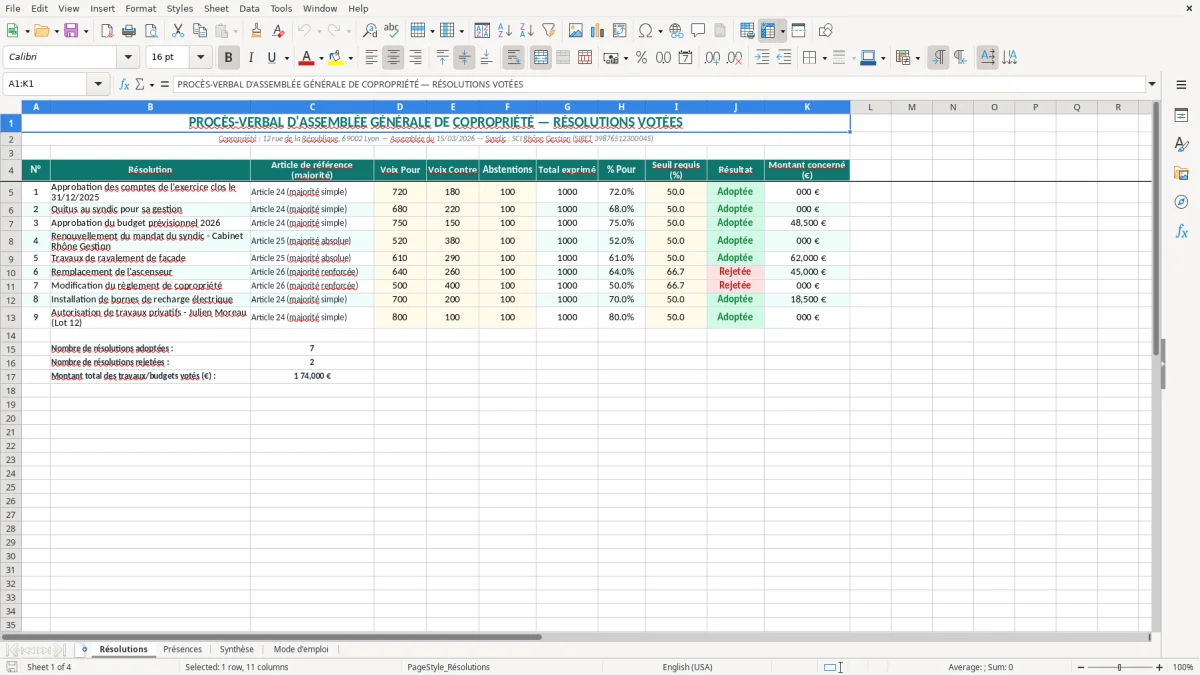Open the Data menu
This screenshot has height=675, width=1200.
[249, 8]
